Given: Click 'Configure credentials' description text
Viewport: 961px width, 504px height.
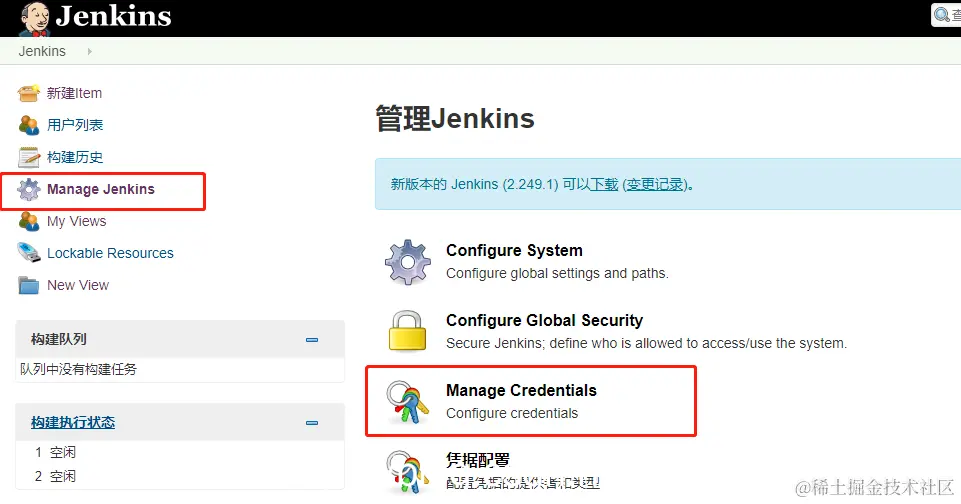Looking at the screenshot, I should click(512, 413).
